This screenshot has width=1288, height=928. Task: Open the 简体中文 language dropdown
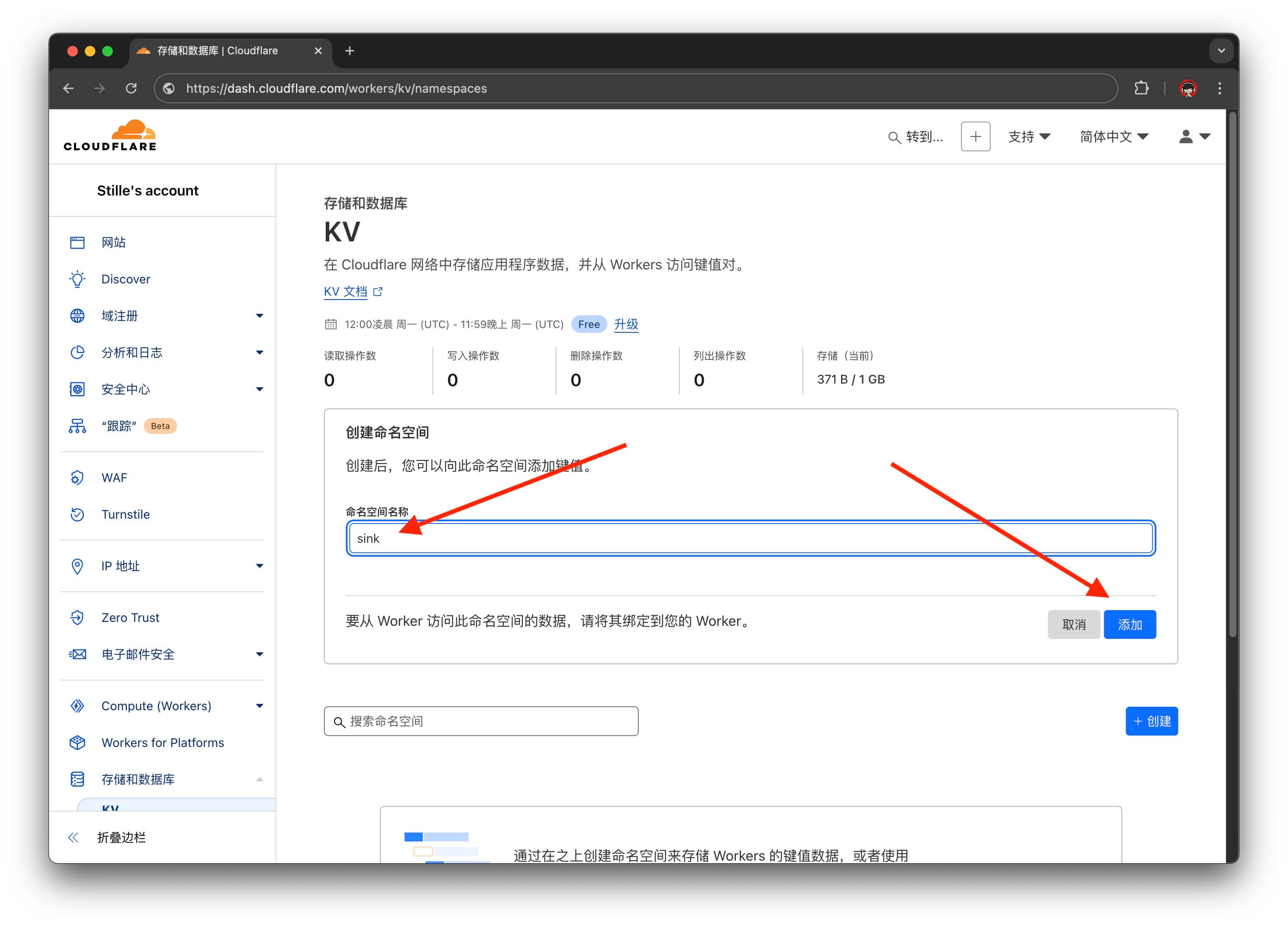1114,136
